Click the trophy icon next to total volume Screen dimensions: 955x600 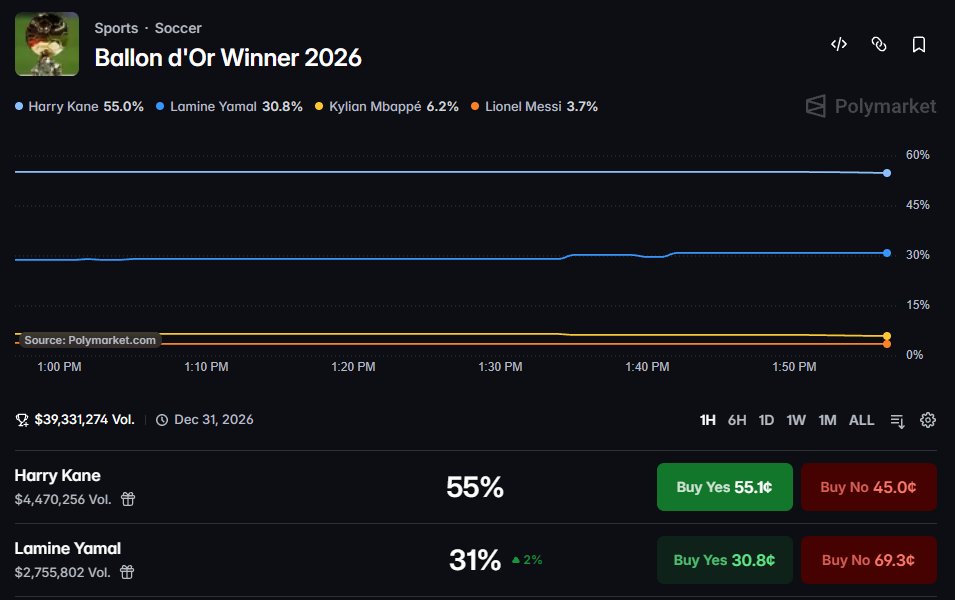tap(22, 420)
